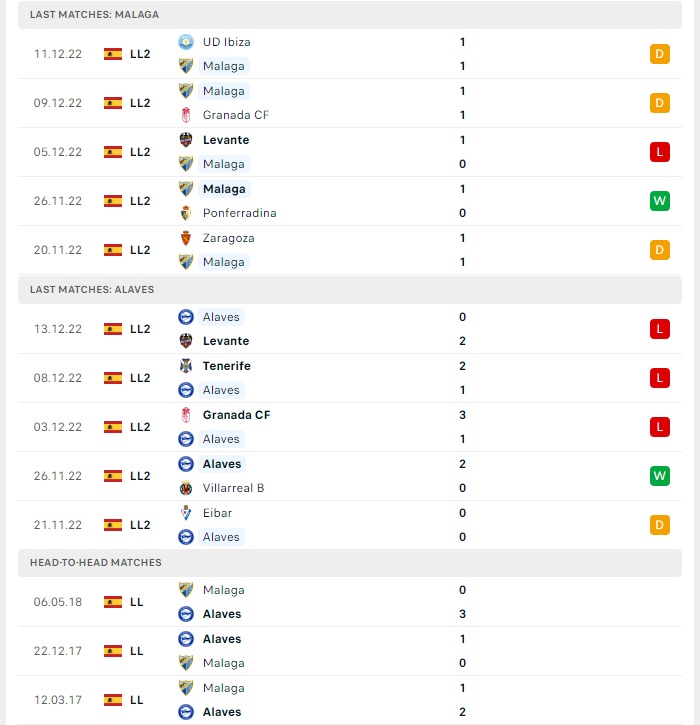Open the 22.12.17 Alaves vs Malaga match

coord(350,651)
